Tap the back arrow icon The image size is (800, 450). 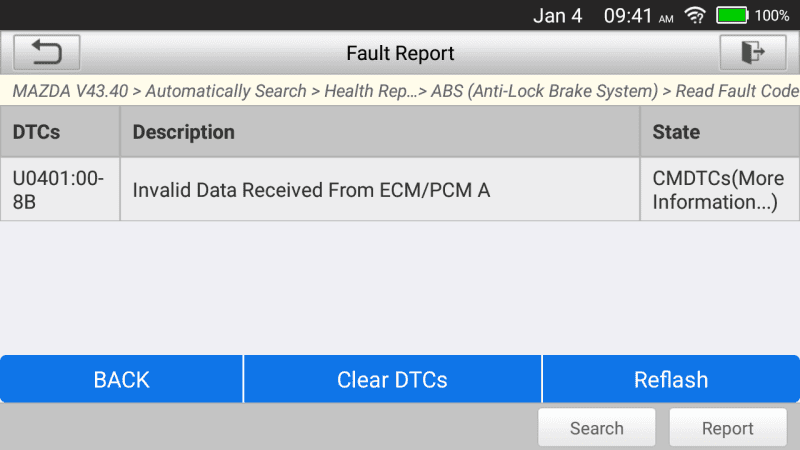click(46, 53)
